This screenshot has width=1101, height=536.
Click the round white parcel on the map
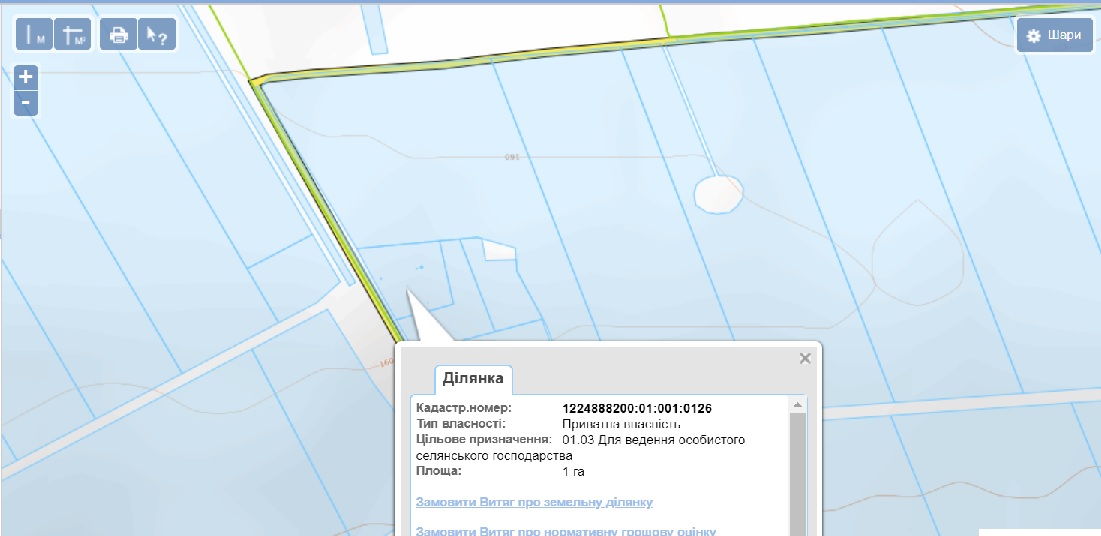tap(718, 192)
